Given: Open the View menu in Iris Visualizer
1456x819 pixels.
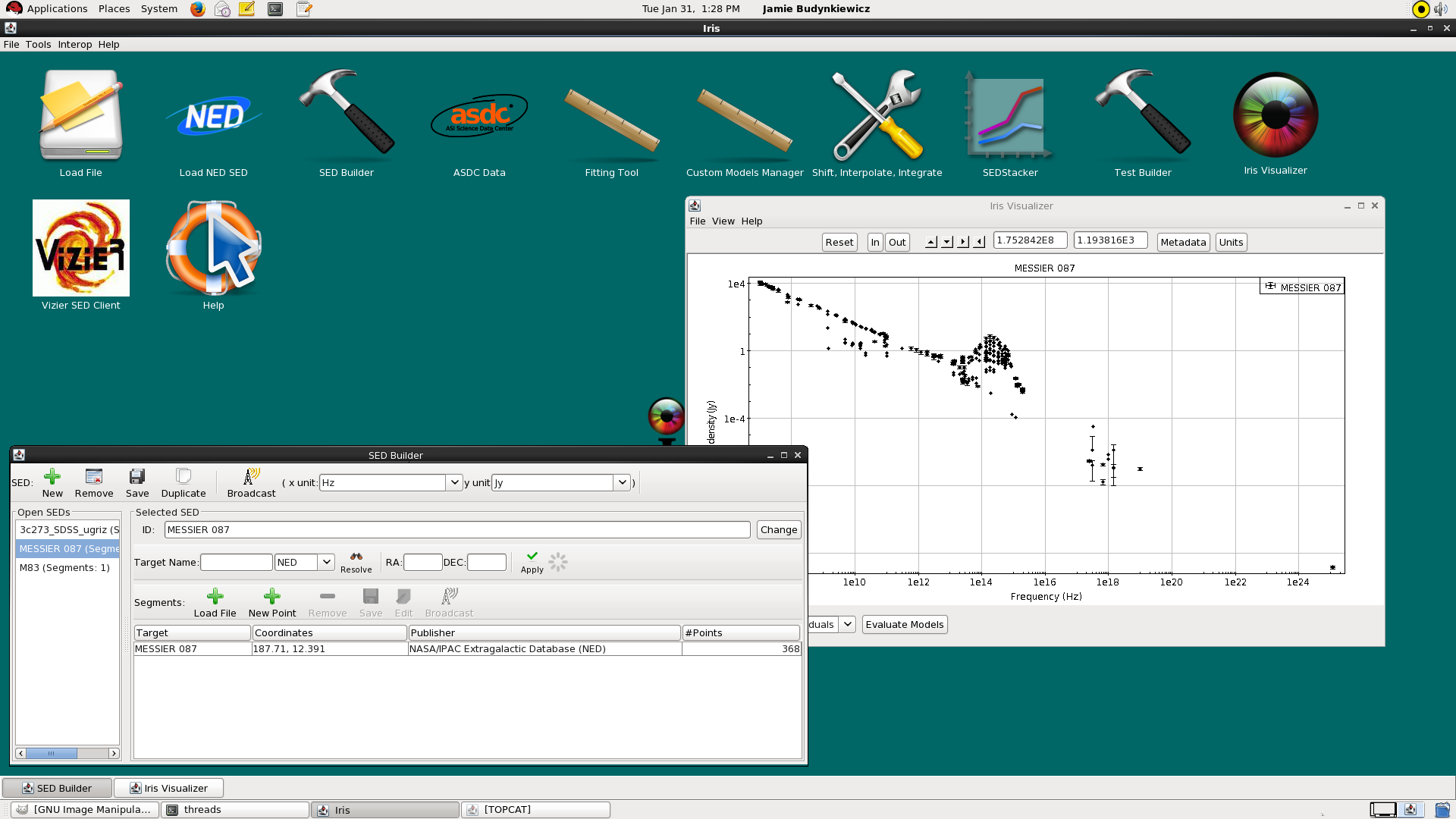Looking at the screenshot, I should (723, 221).
